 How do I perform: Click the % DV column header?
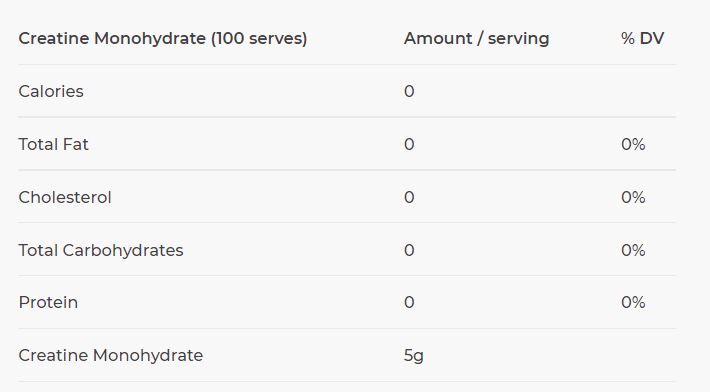click(643, 38)
